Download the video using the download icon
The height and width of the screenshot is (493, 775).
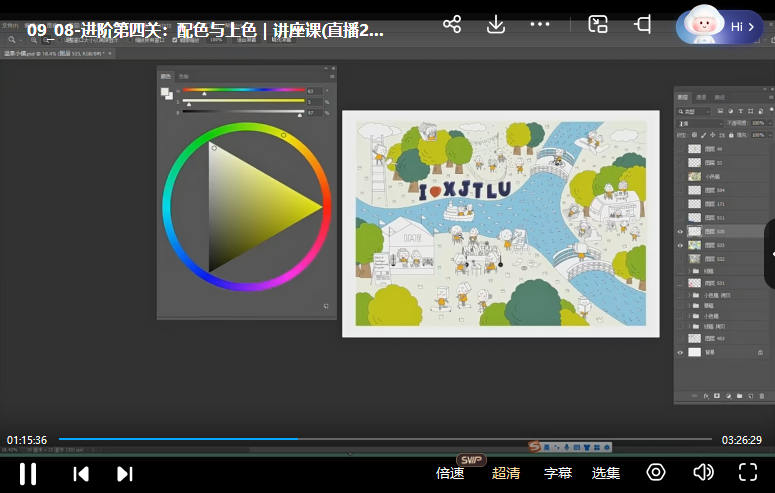(495, 24)
